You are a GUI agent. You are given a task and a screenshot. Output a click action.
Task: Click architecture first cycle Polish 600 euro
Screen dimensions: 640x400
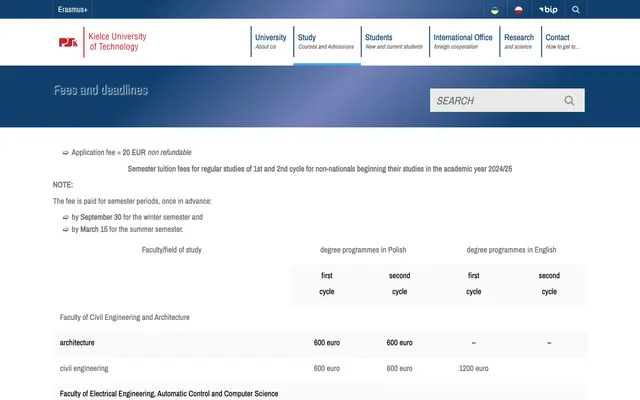[x=327, y=343]
